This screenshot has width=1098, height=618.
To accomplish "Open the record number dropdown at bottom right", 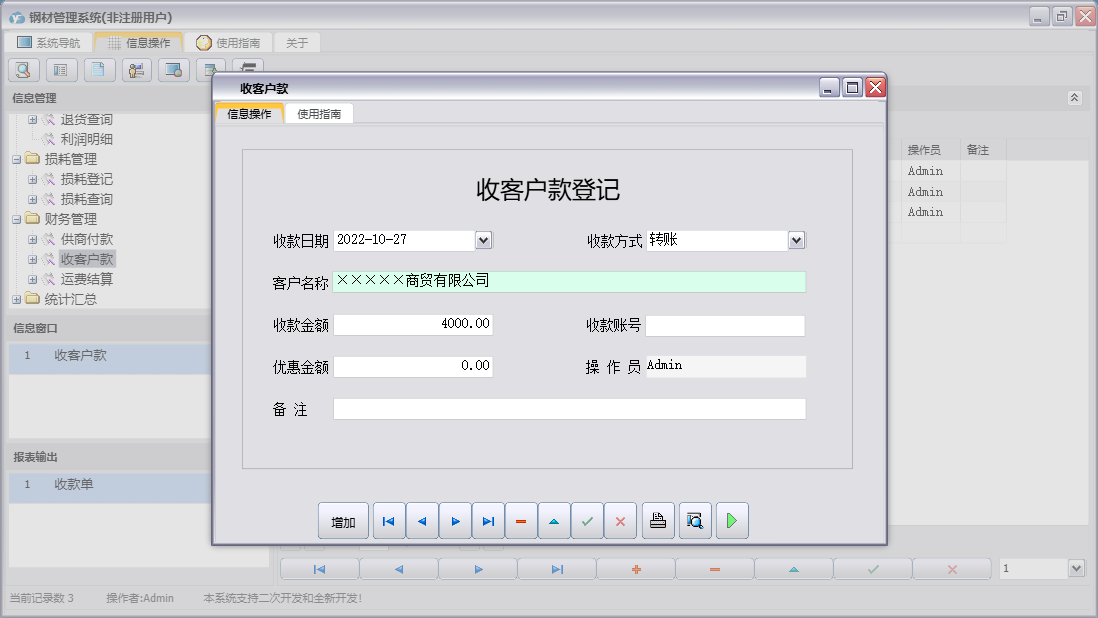I will point(1075,568).
